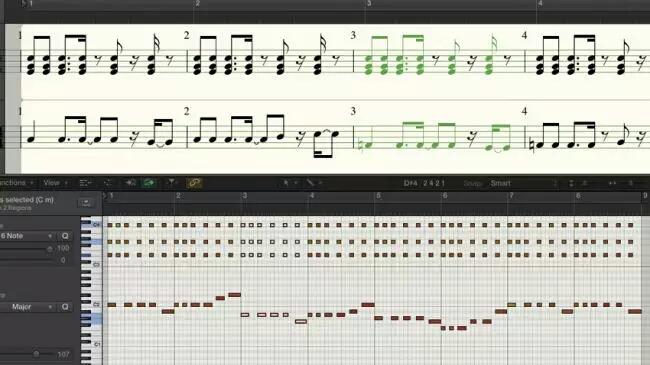Open the Major scale quantize dropdown
Image resolution: width=650 pixels, height=365 pixels.
coord(27,307)
